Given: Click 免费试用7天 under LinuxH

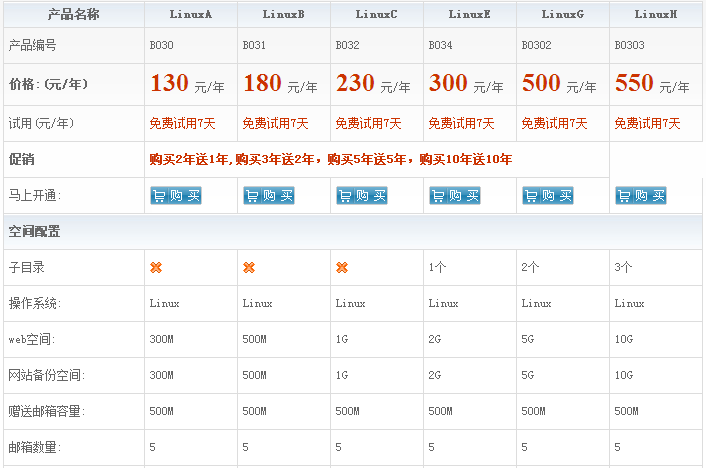Looking at the screenshot, I should click(647, 123).
